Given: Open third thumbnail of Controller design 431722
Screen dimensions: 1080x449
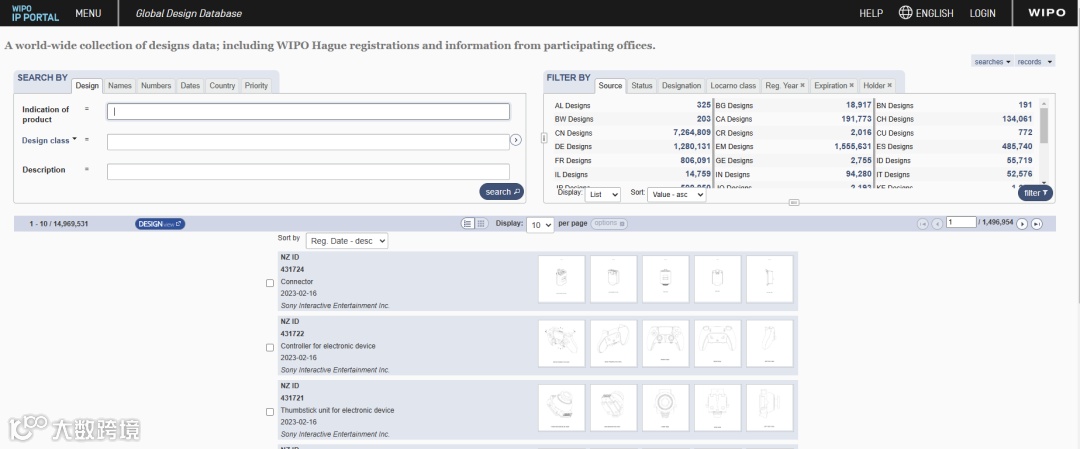Looking at the screenshot, I should pyautogui.click(x=665, y=343).
